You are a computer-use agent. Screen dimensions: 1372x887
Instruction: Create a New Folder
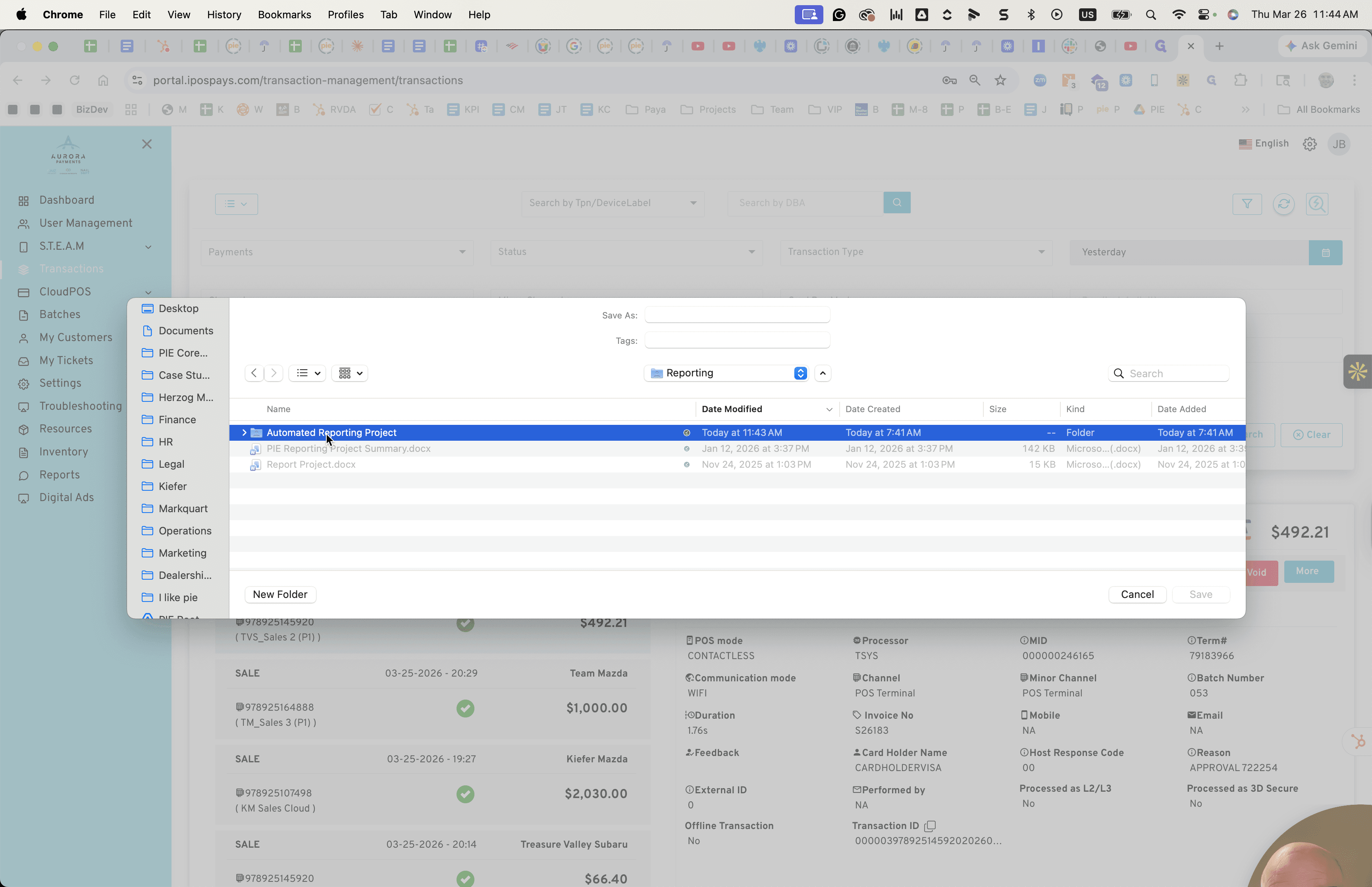(280, 594)
